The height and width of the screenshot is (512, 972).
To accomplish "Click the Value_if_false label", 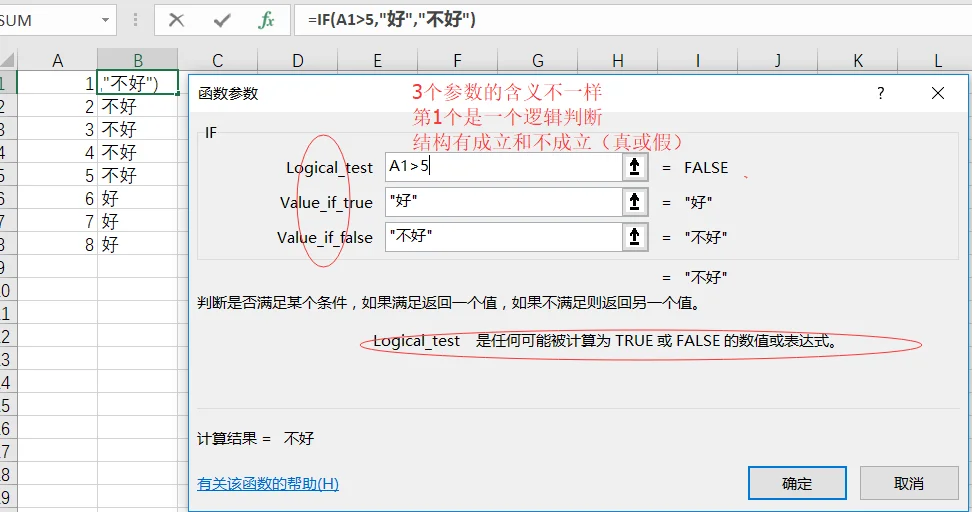I will click(325, 237).
